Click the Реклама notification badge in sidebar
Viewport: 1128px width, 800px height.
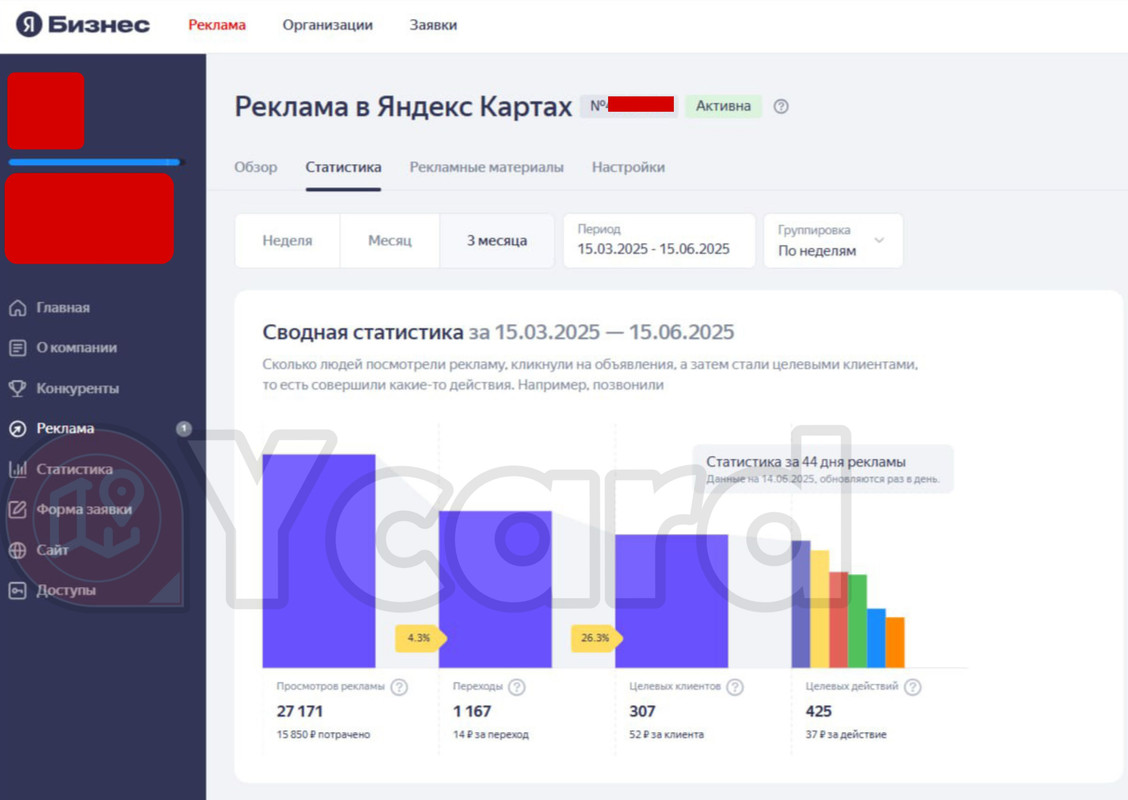184,429
